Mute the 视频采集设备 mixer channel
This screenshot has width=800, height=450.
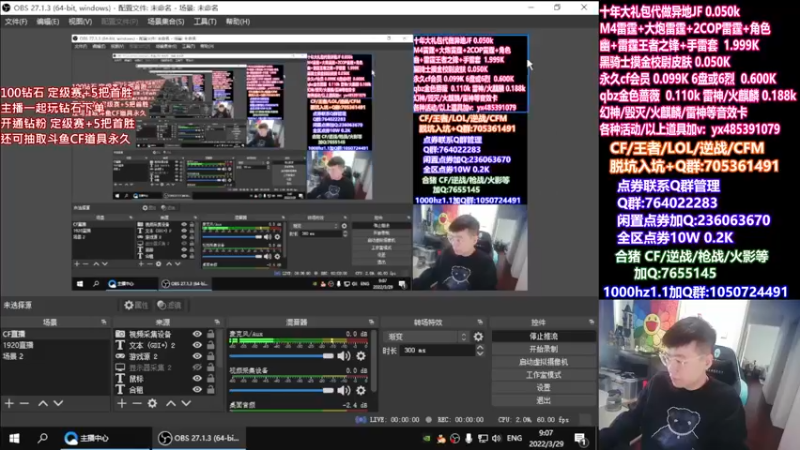(344, 391)
